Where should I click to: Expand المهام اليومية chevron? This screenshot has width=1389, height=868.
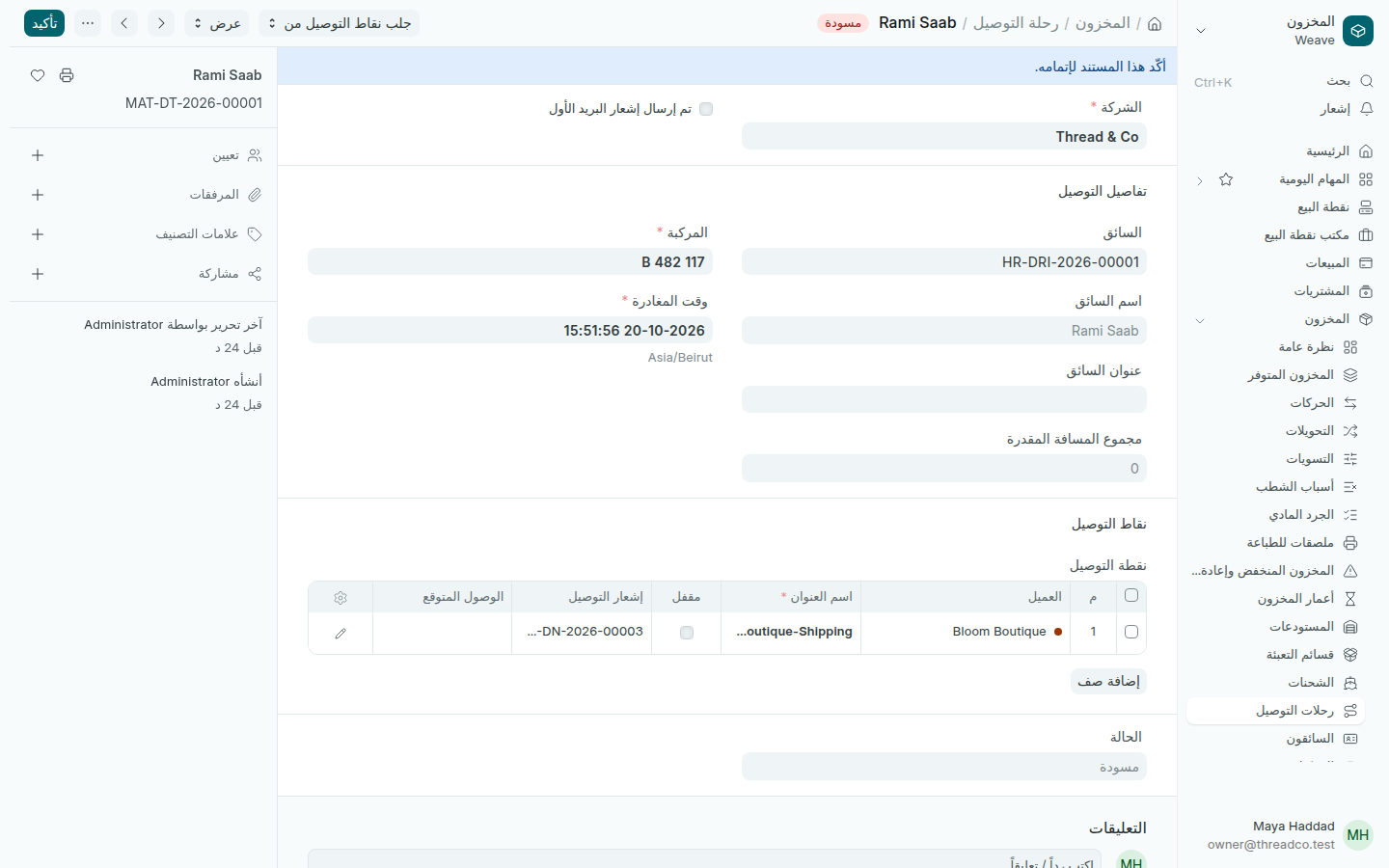pos(1200,180)
